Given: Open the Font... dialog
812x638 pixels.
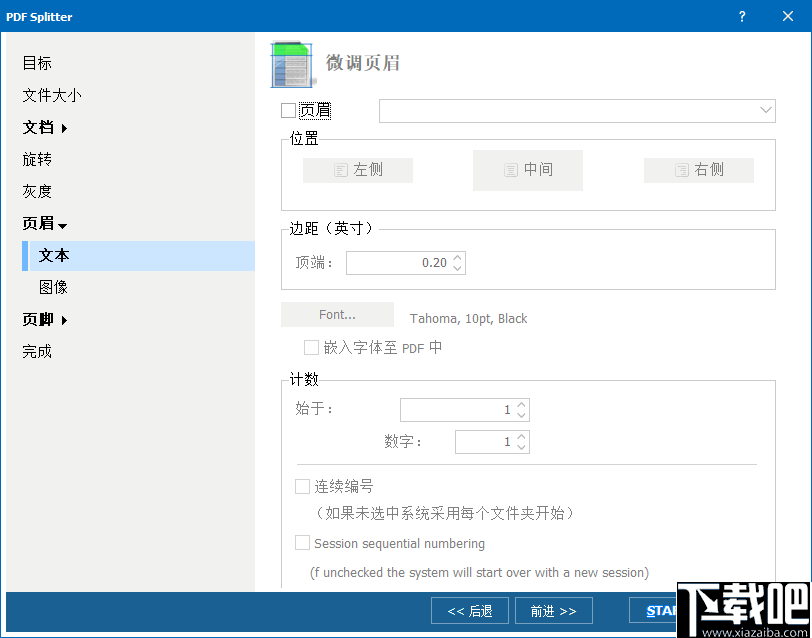Looking at the screenshot, I should coord(337,313).
